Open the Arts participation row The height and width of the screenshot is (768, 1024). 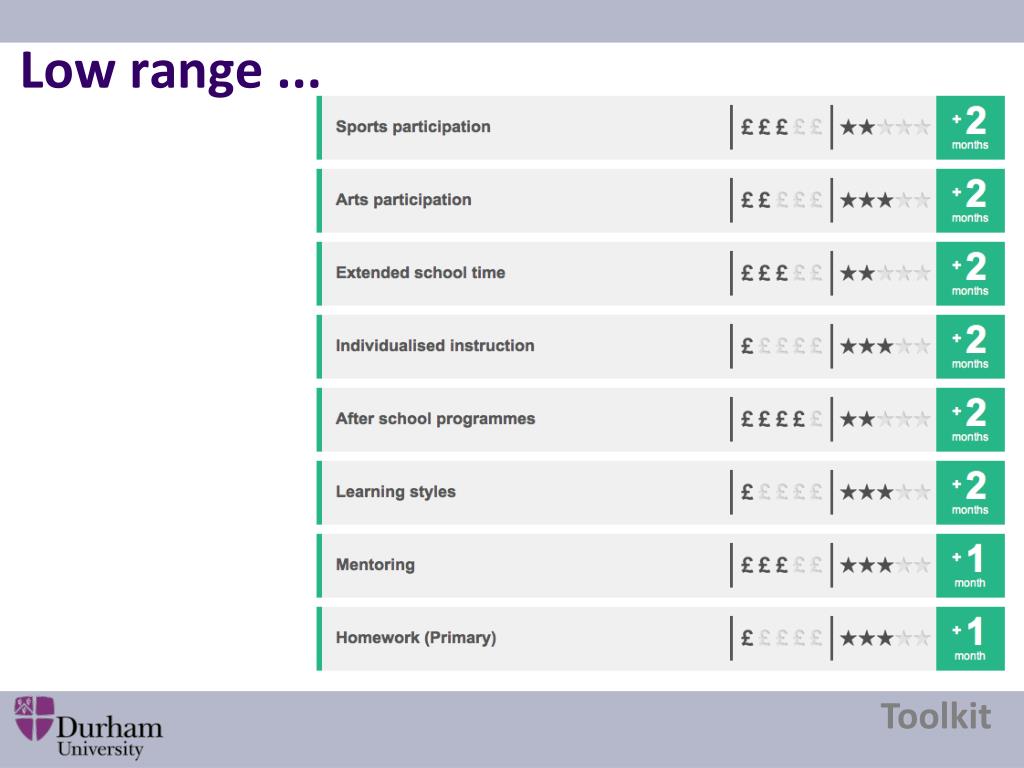click(x=660, y=200)
